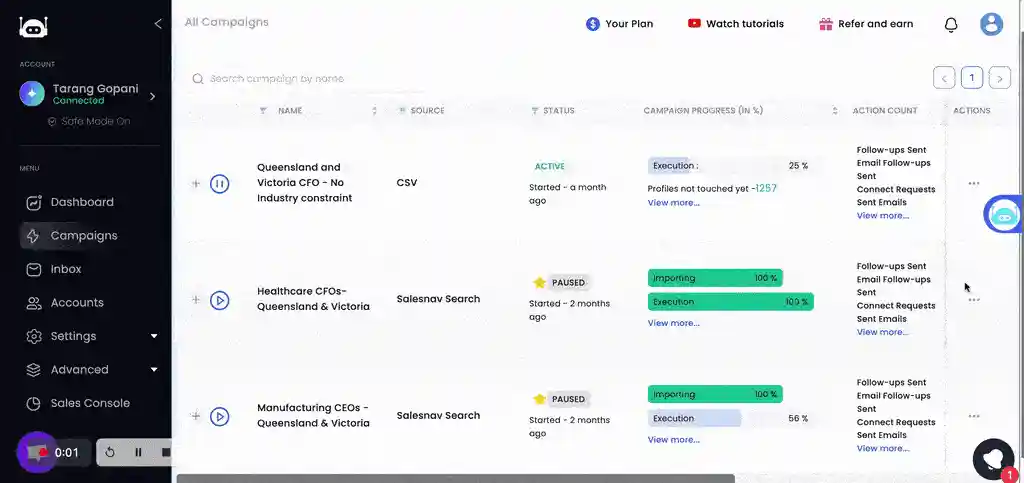
Task: Click the YouTube play icon
Action: [x=694, y=23]
